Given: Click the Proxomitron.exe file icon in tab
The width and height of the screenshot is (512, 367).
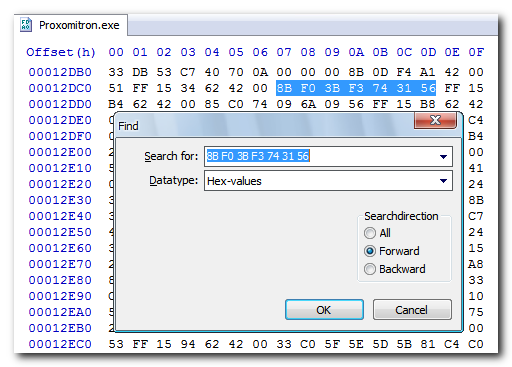Looking at the screenshot, I should tap(26, 25).
